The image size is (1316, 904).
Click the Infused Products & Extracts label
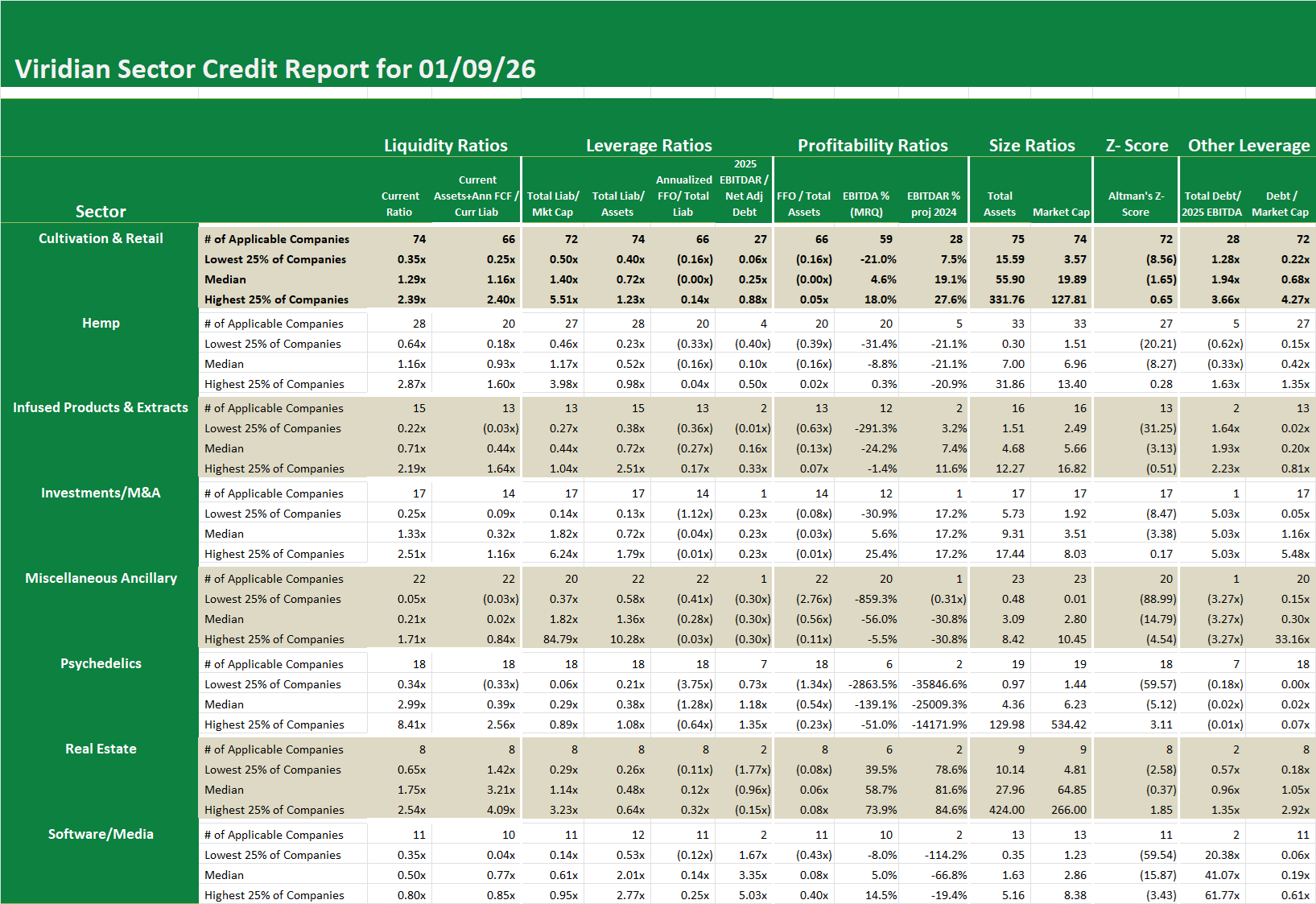click(x=101, y=407)
